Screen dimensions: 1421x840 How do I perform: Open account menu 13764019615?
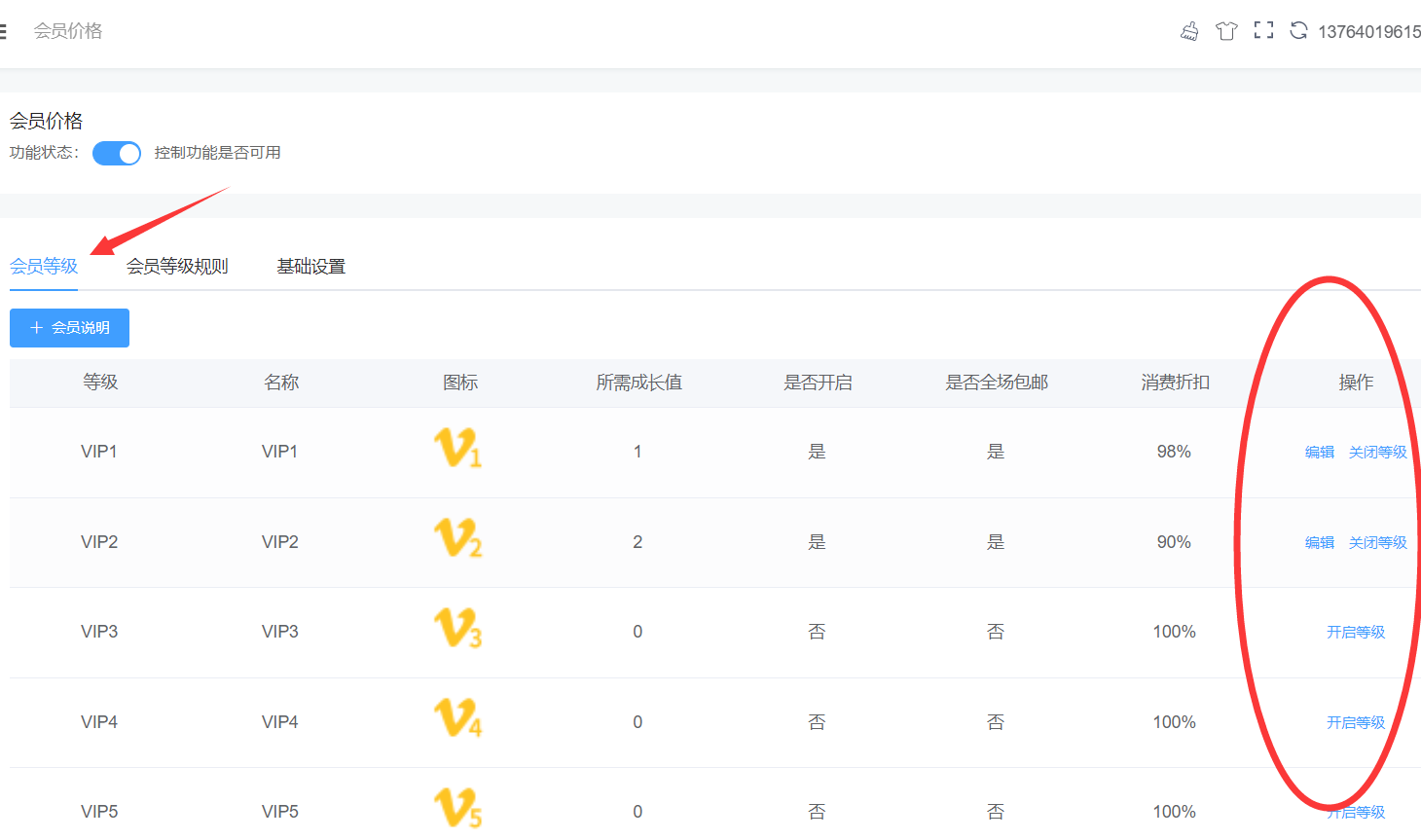coord(1369,32)
